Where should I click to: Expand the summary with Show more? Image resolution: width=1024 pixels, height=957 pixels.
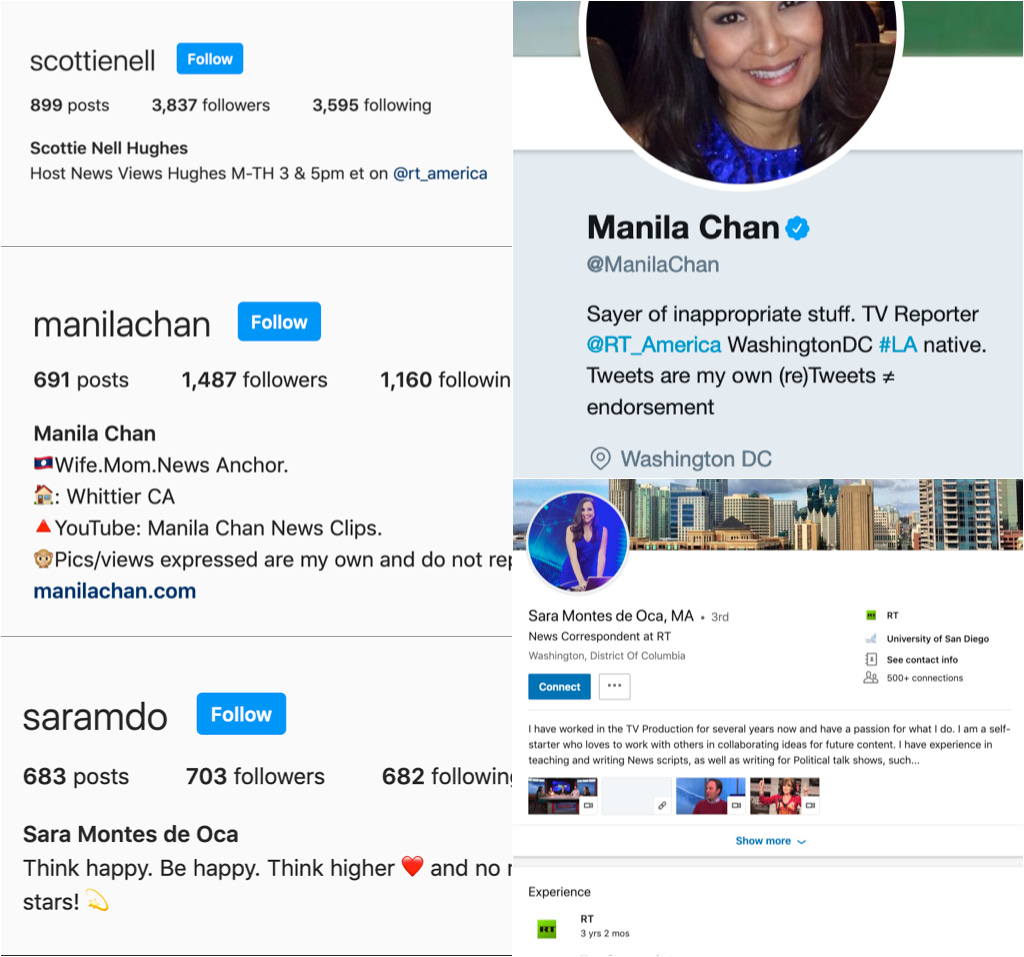pos(771,841)
